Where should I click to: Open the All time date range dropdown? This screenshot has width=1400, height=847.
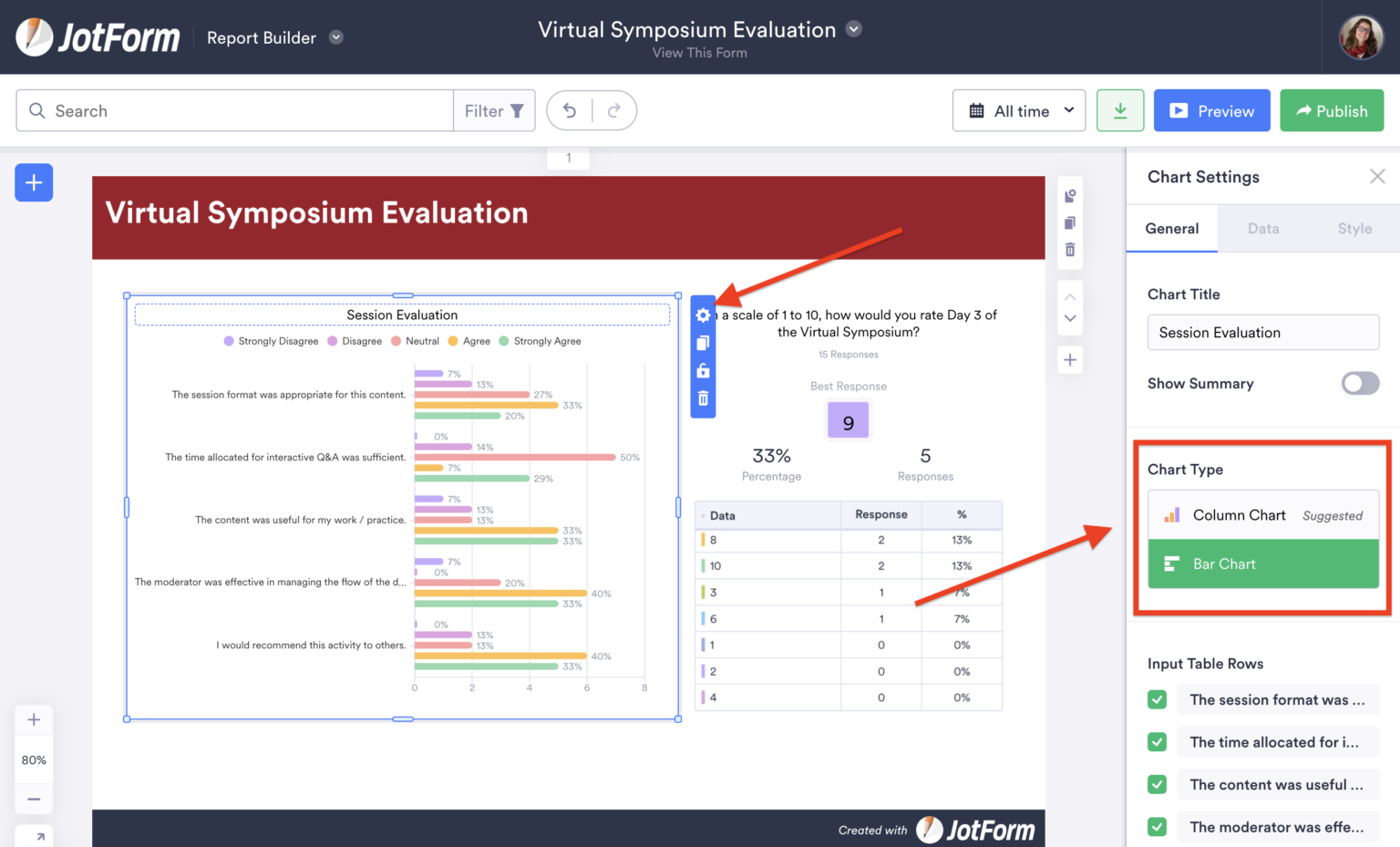pyautogui.click(x=1018, y=109)
